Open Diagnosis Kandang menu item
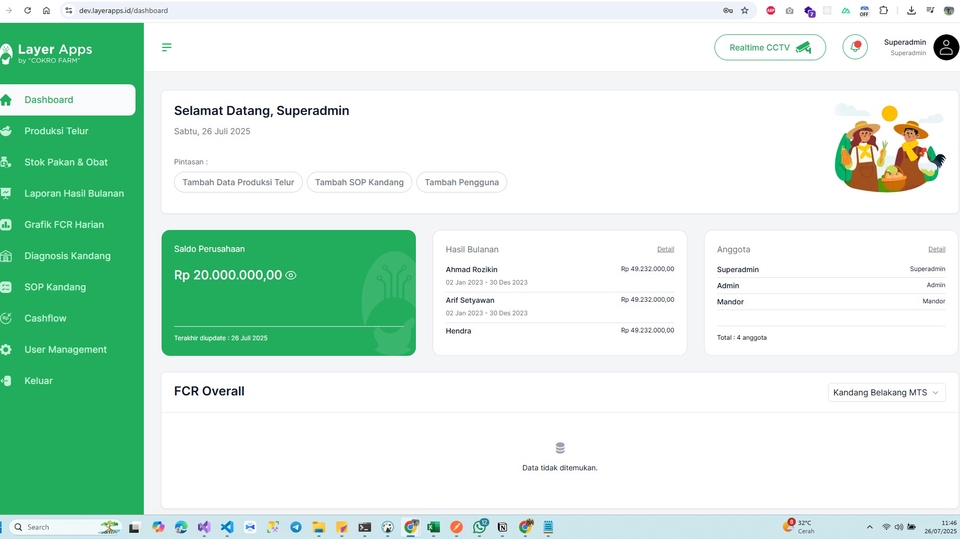Screen dimensions: 960x539 click(67, 256)
